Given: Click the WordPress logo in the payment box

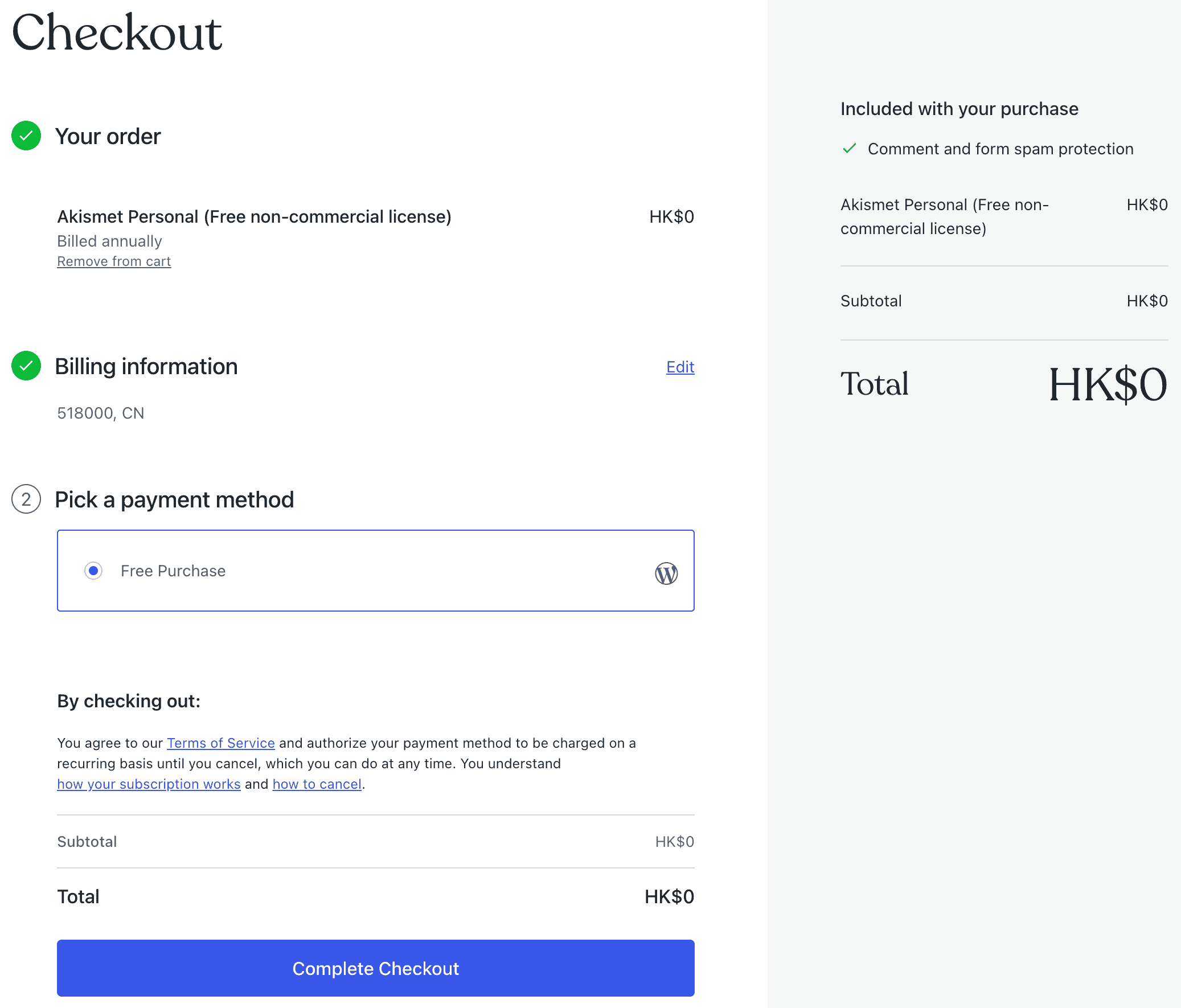Looking at the screenshot, I should [666, 573].
